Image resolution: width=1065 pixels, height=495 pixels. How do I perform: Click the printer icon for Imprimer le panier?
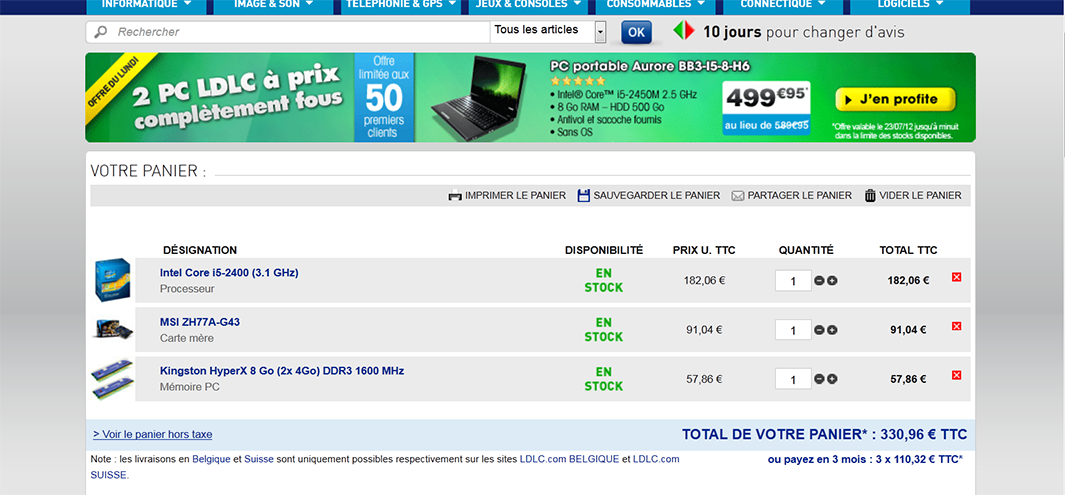(x=455, y=196)
